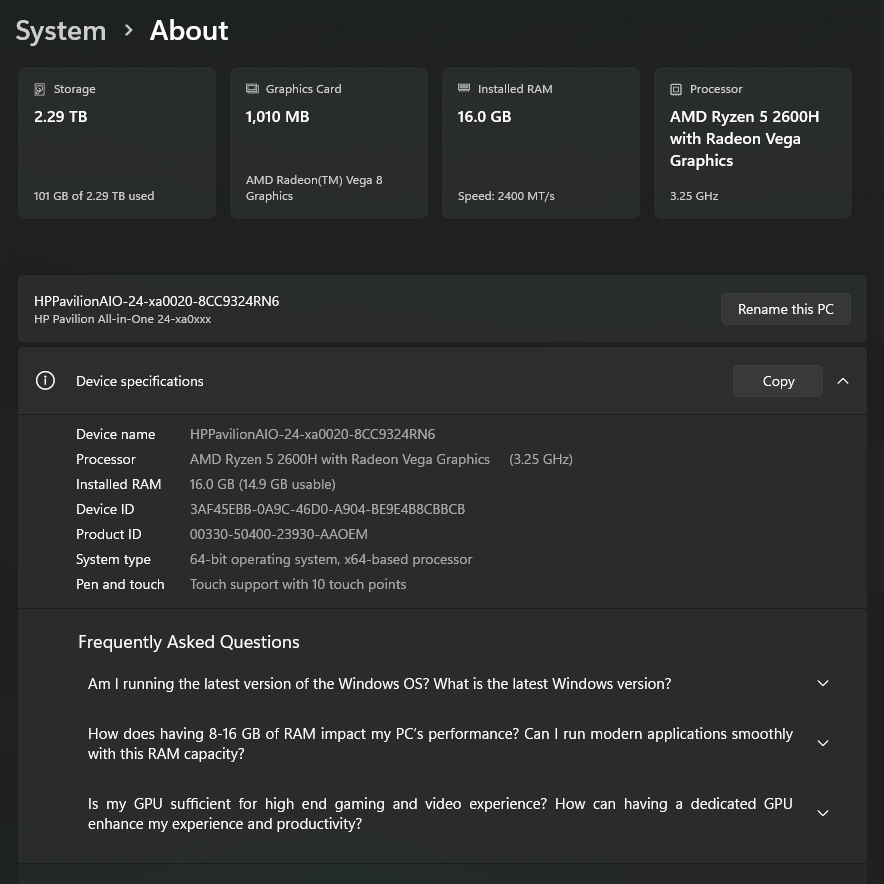Click the 16.0 GB (14.9 GB usable) text
This screenshot has height=884, width=884.
pos(262,484)
